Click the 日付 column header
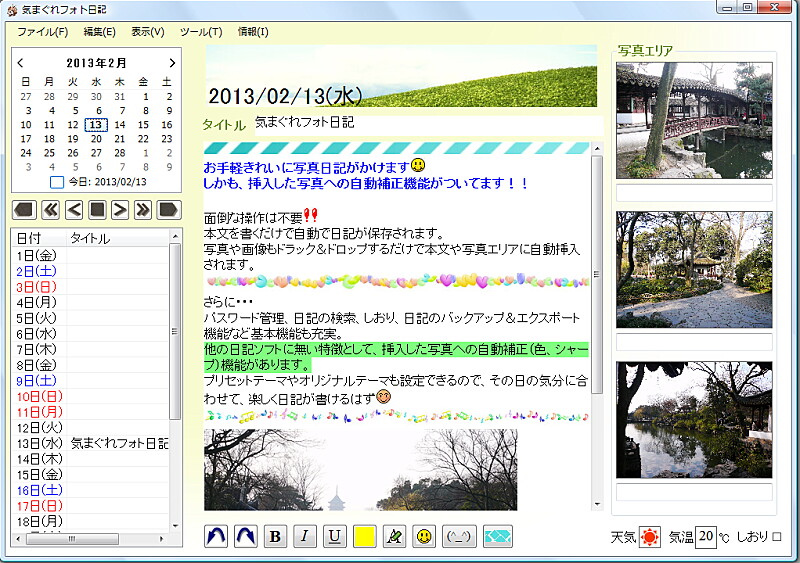Screen dimensions: 800x563 coord(39,238)
